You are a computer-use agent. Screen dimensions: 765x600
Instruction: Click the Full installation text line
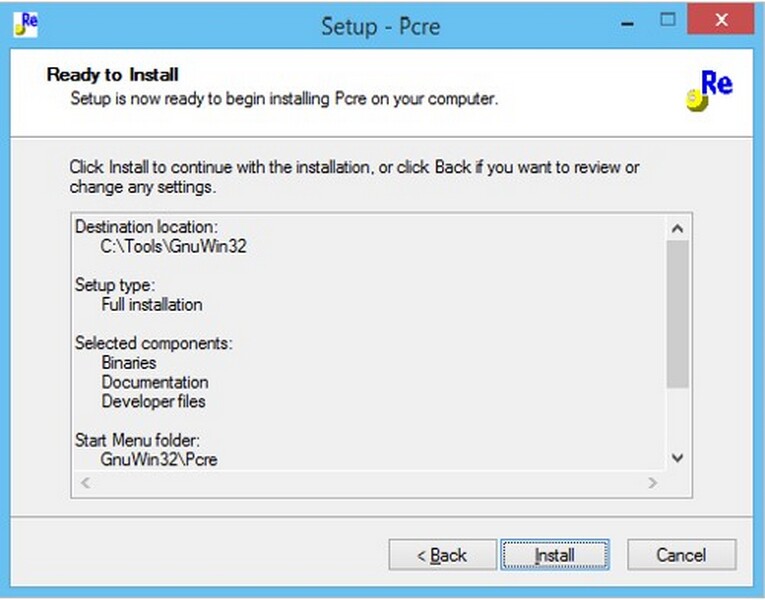[x=152, y=304]
